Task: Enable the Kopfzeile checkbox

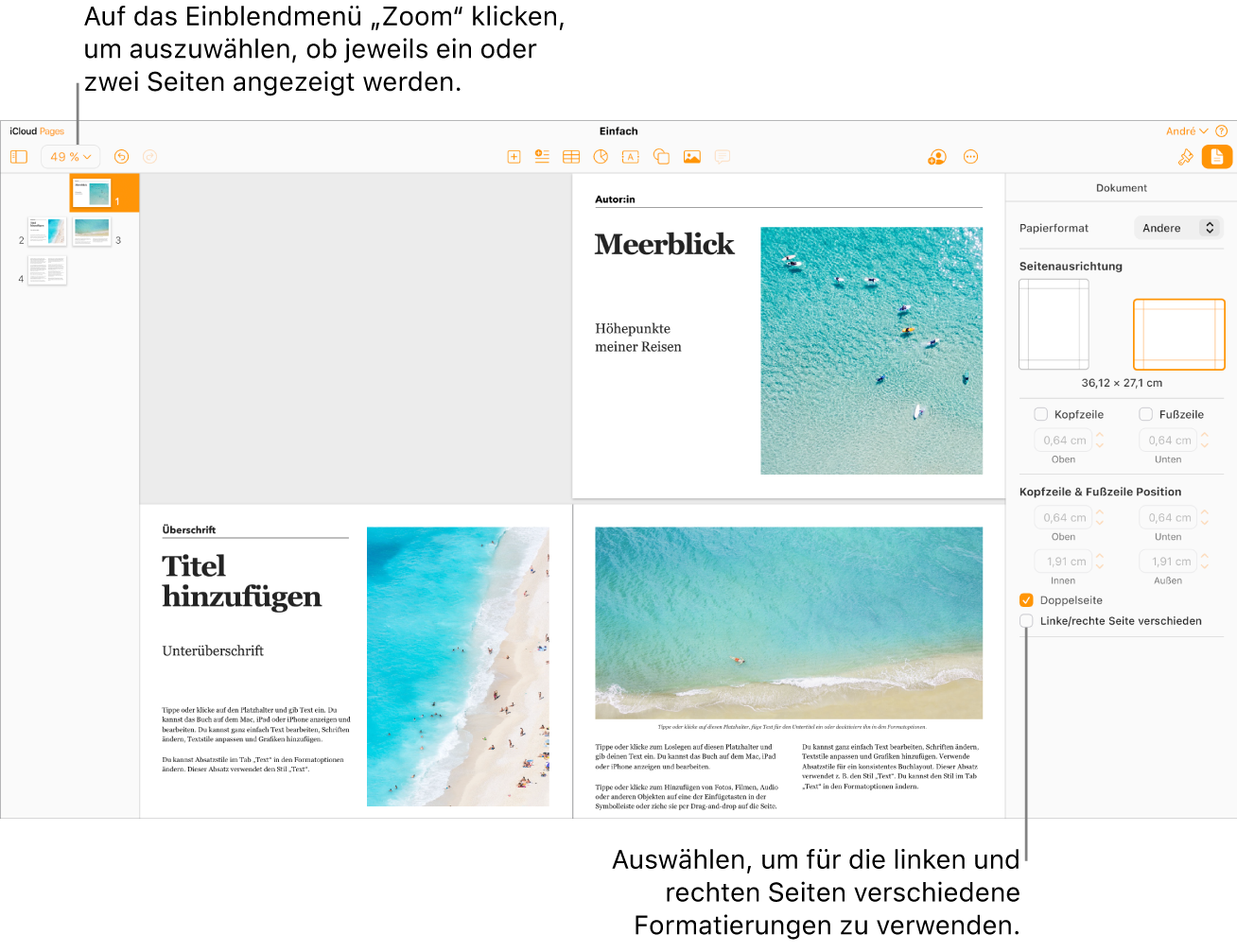Action: coord(1040,414)
